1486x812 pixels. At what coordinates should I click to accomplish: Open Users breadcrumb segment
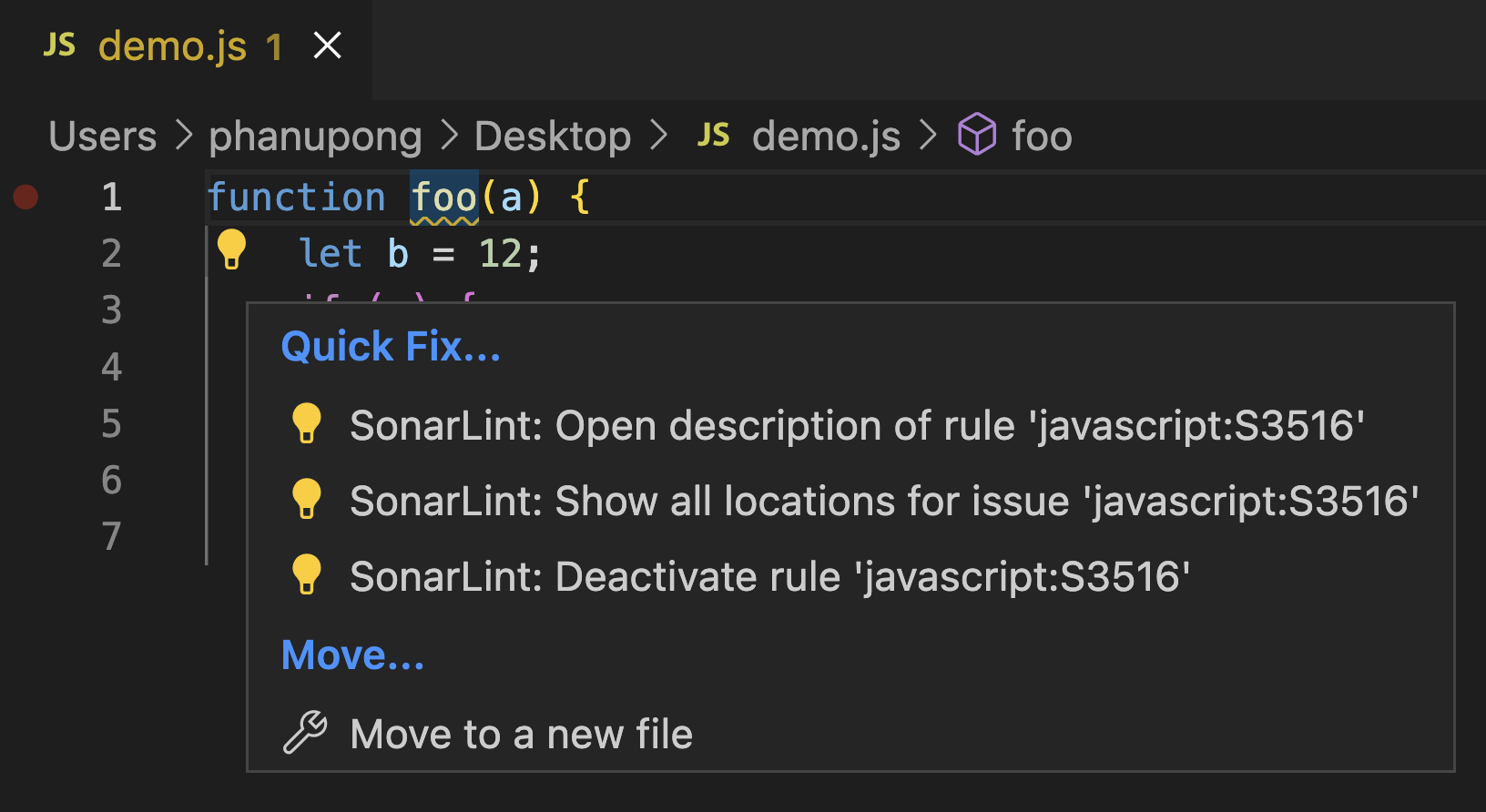pyautogui.click(x=103, y=137)
